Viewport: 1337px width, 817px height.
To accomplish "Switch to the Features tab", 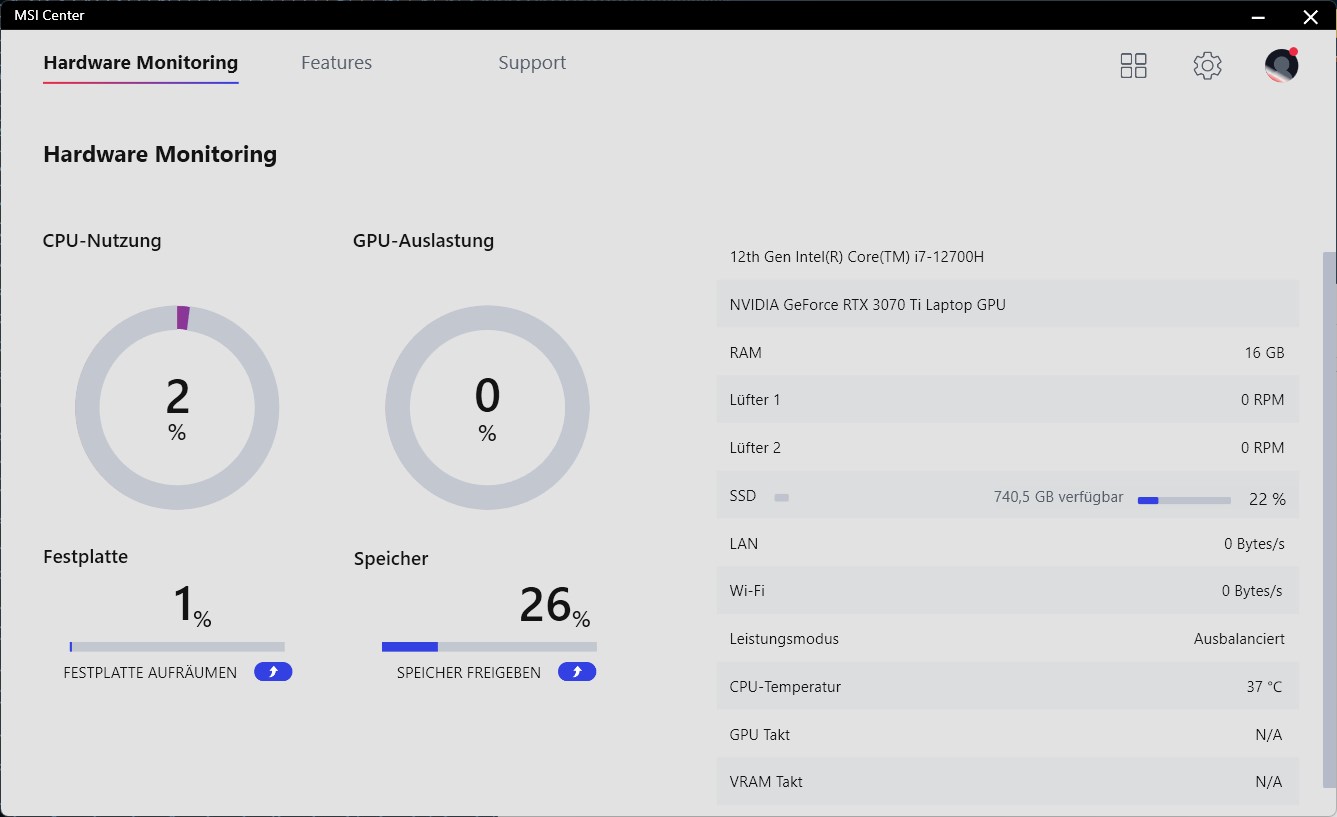I will coord(336,63).
